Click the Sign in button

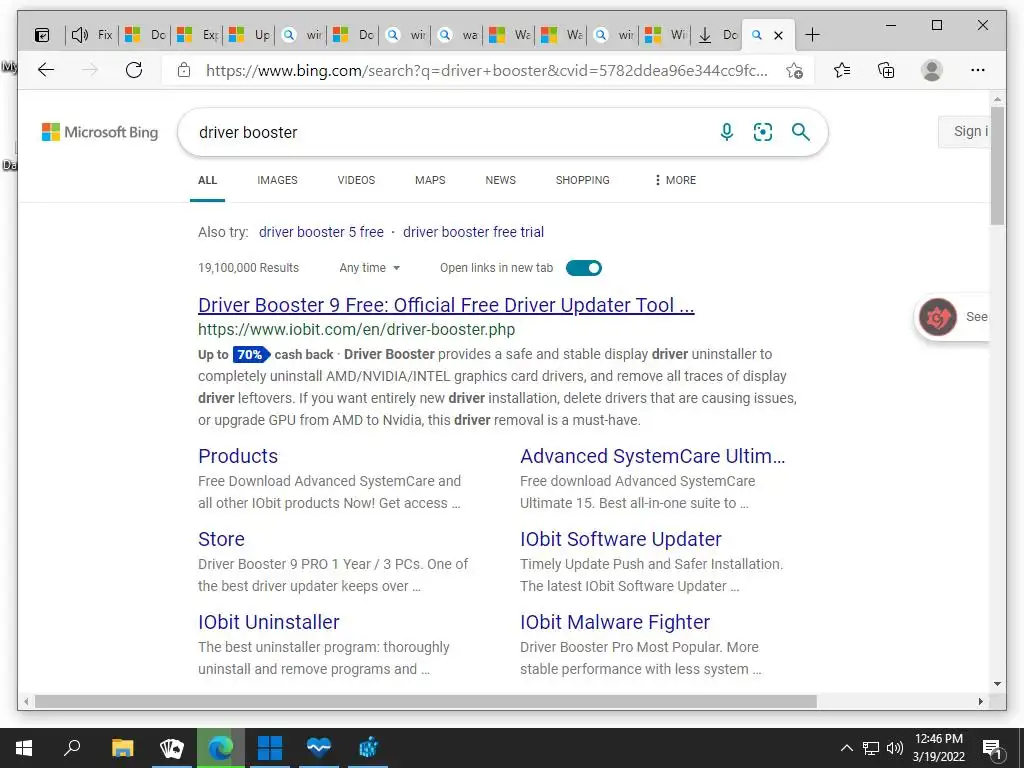tap(965, 131)
